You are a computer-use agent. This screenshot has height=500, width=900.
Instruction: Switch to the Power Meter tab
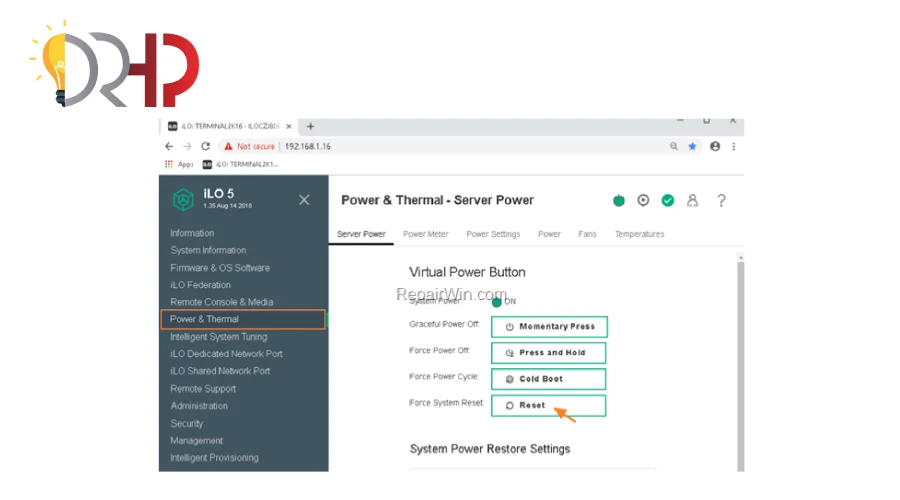pos(425,234)
